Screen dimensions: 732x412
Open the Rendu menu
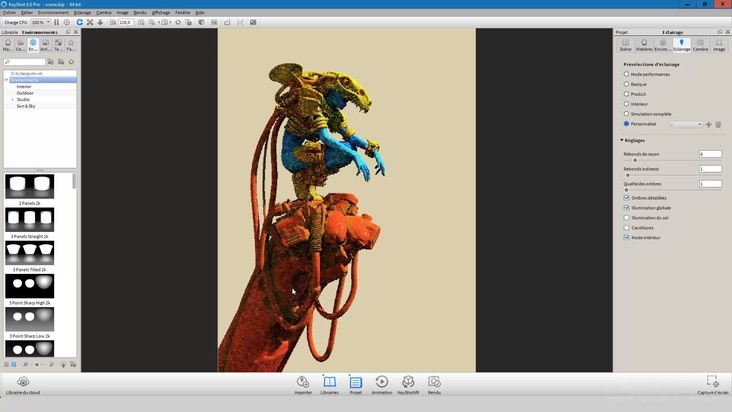coord(140,13)
